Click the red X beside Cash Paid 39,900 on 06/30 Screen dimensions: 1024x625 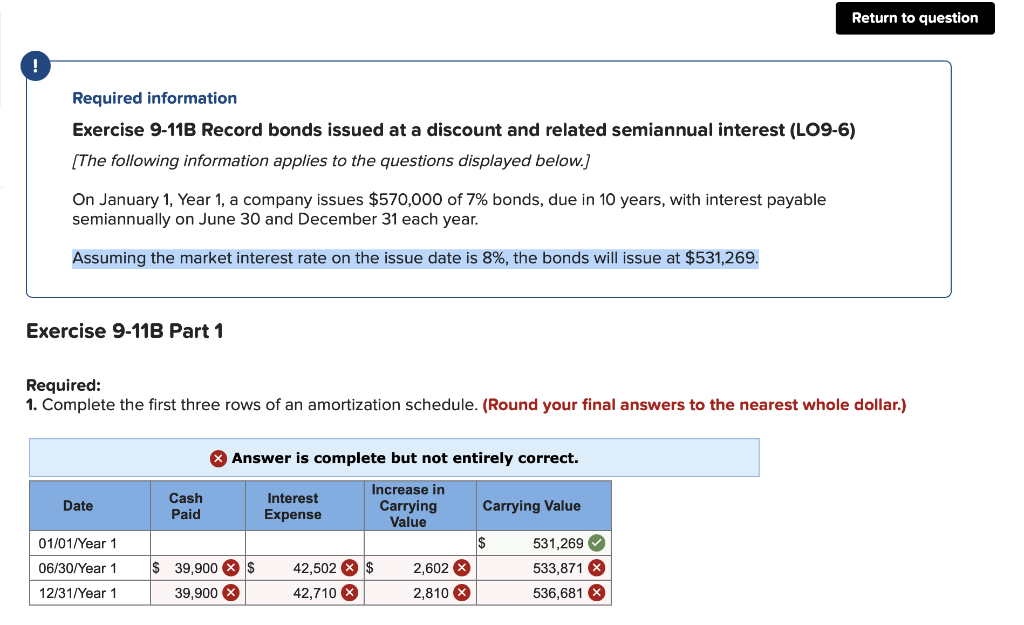click(230, 568)
